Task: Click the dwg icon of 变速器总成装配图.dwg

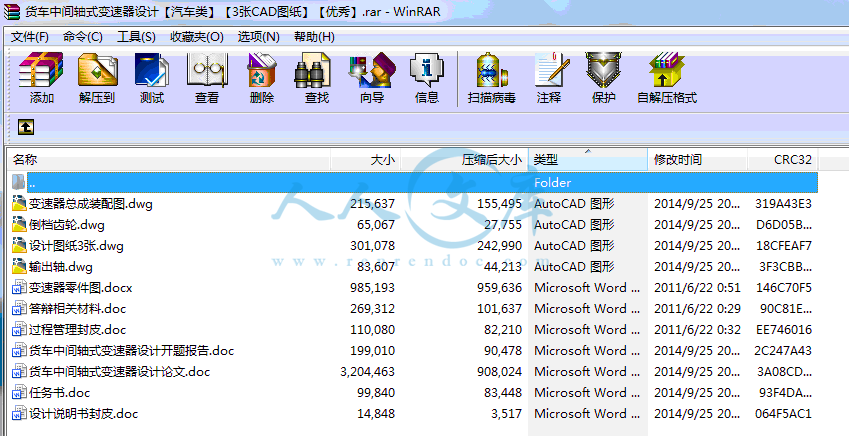Action: click(x=19, y=204)
